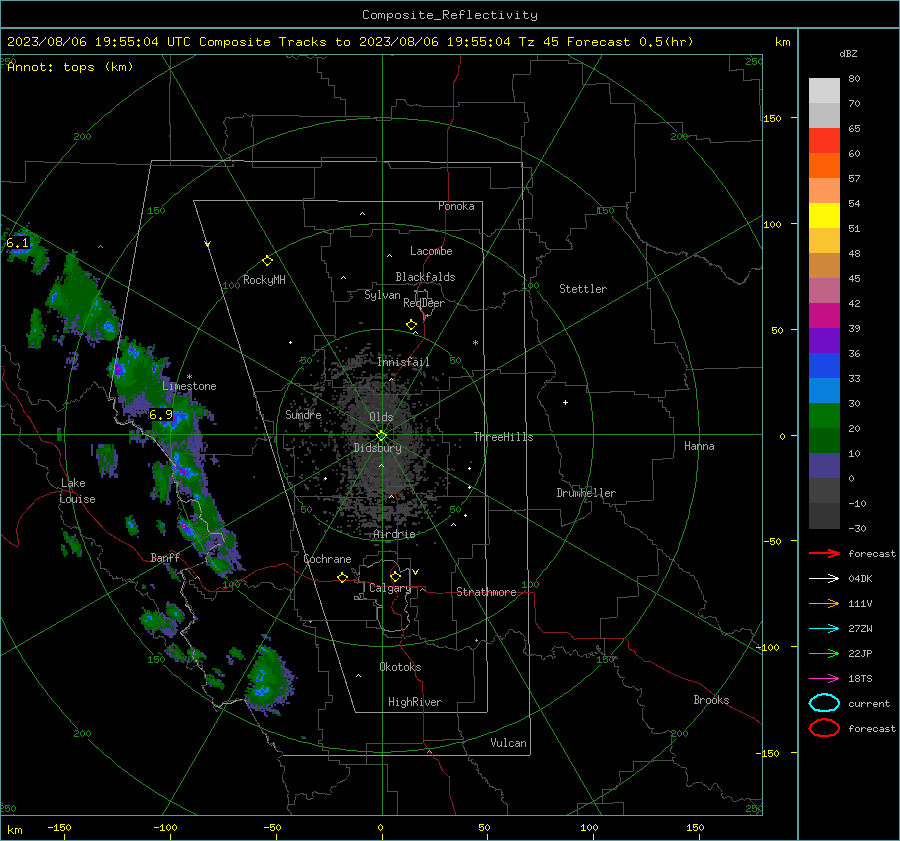Click the Annot: tops (km) label
Screen dimensions: 900x841
[70, 67]
